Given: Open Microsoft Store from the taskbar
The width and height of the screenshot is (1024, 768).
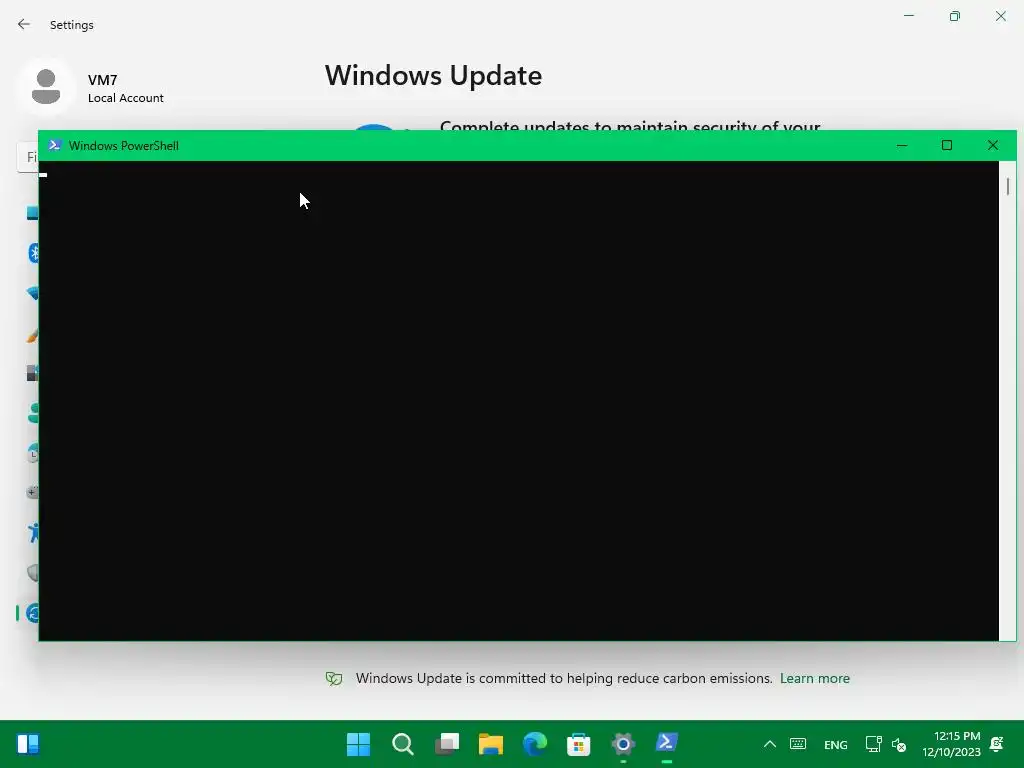Looking at the screenshot, I should point(579,744).
